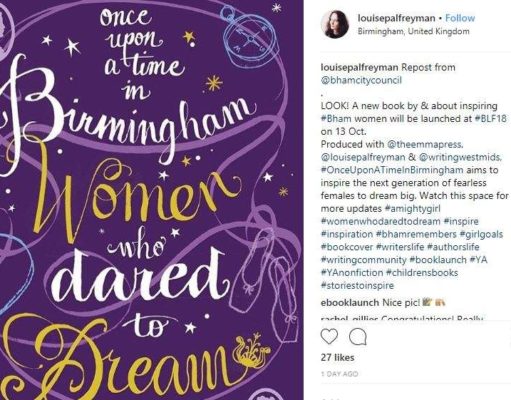Open ebooklaunch commenter profile
This screenshot has width=511, height=400.
point(350,303)
